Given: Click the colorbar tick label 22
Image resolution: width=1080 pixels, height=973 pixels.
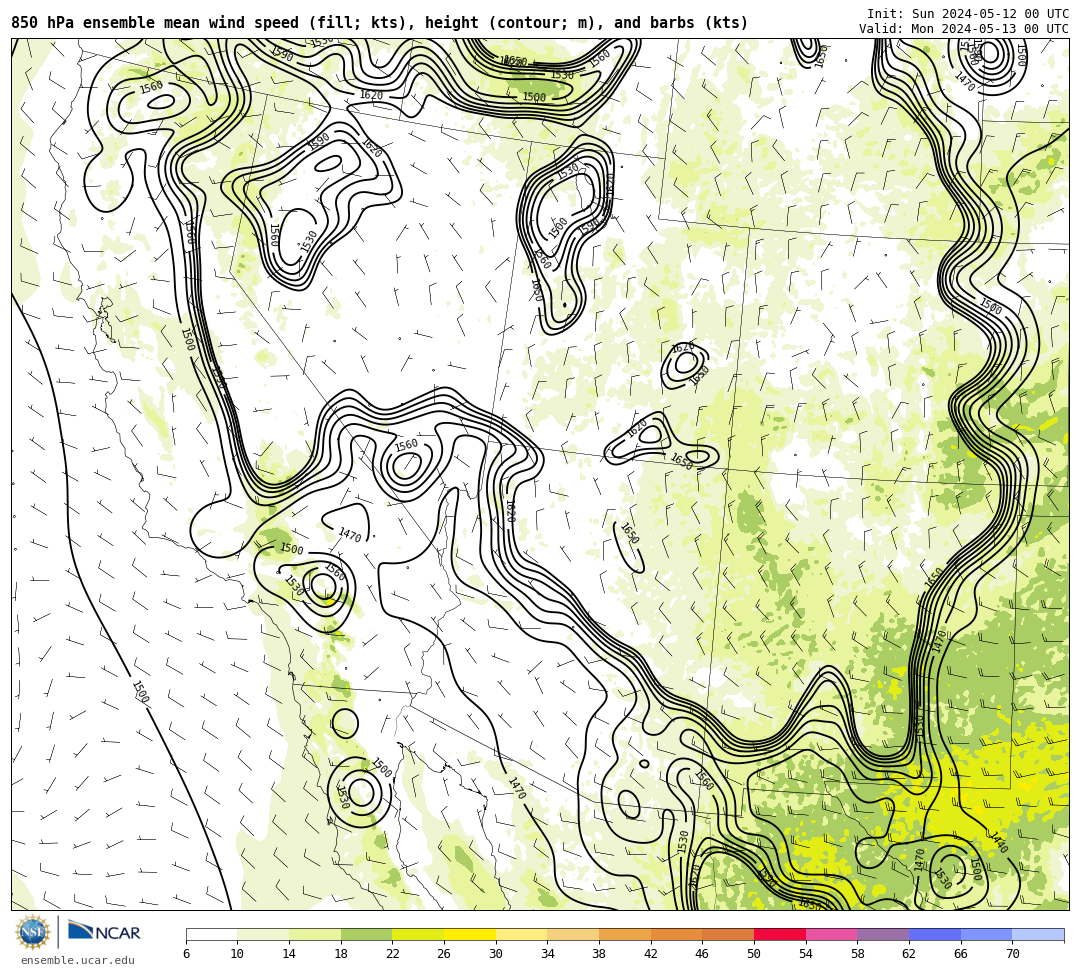Looking at the screenshot, I should pyautogui.click(x=393, y=954).
